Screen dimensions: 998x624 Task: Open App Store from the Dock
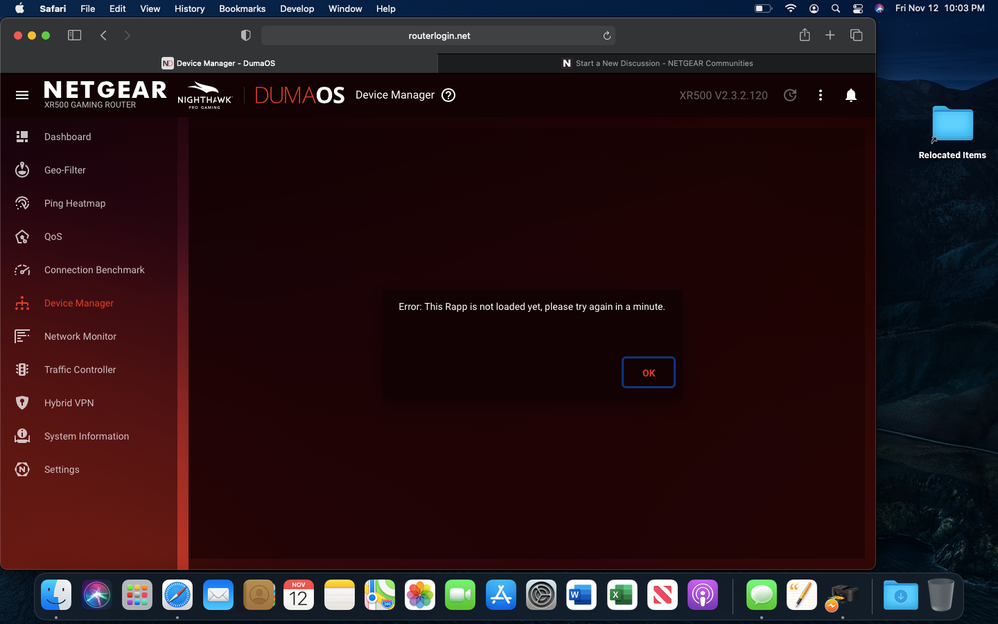[501, 595]
